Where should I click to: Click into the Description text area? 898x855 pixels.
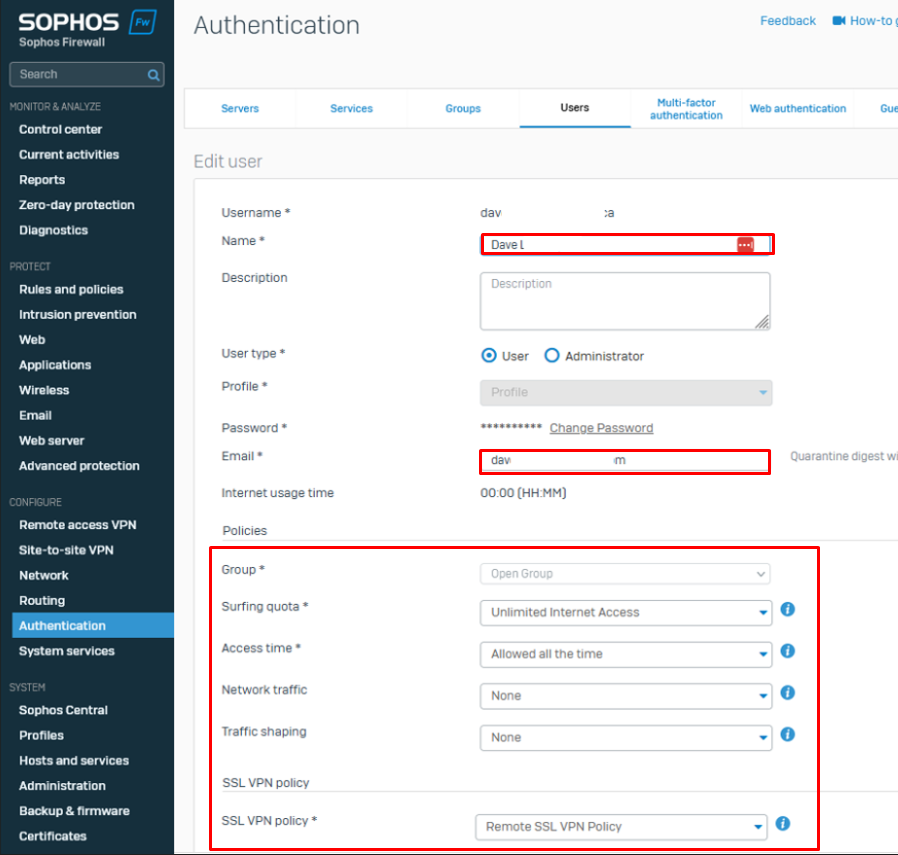coord(625,301)
